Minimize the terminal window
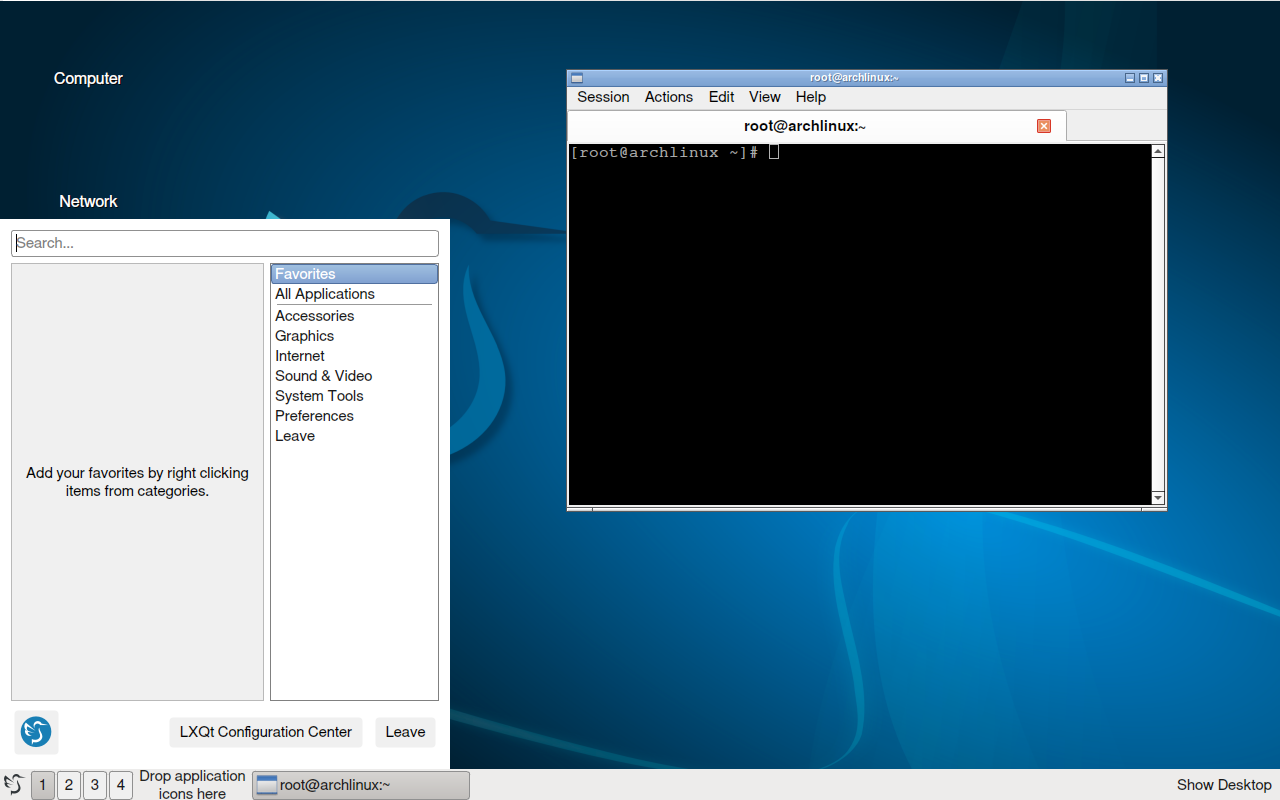 click(x=1130, y=78)
